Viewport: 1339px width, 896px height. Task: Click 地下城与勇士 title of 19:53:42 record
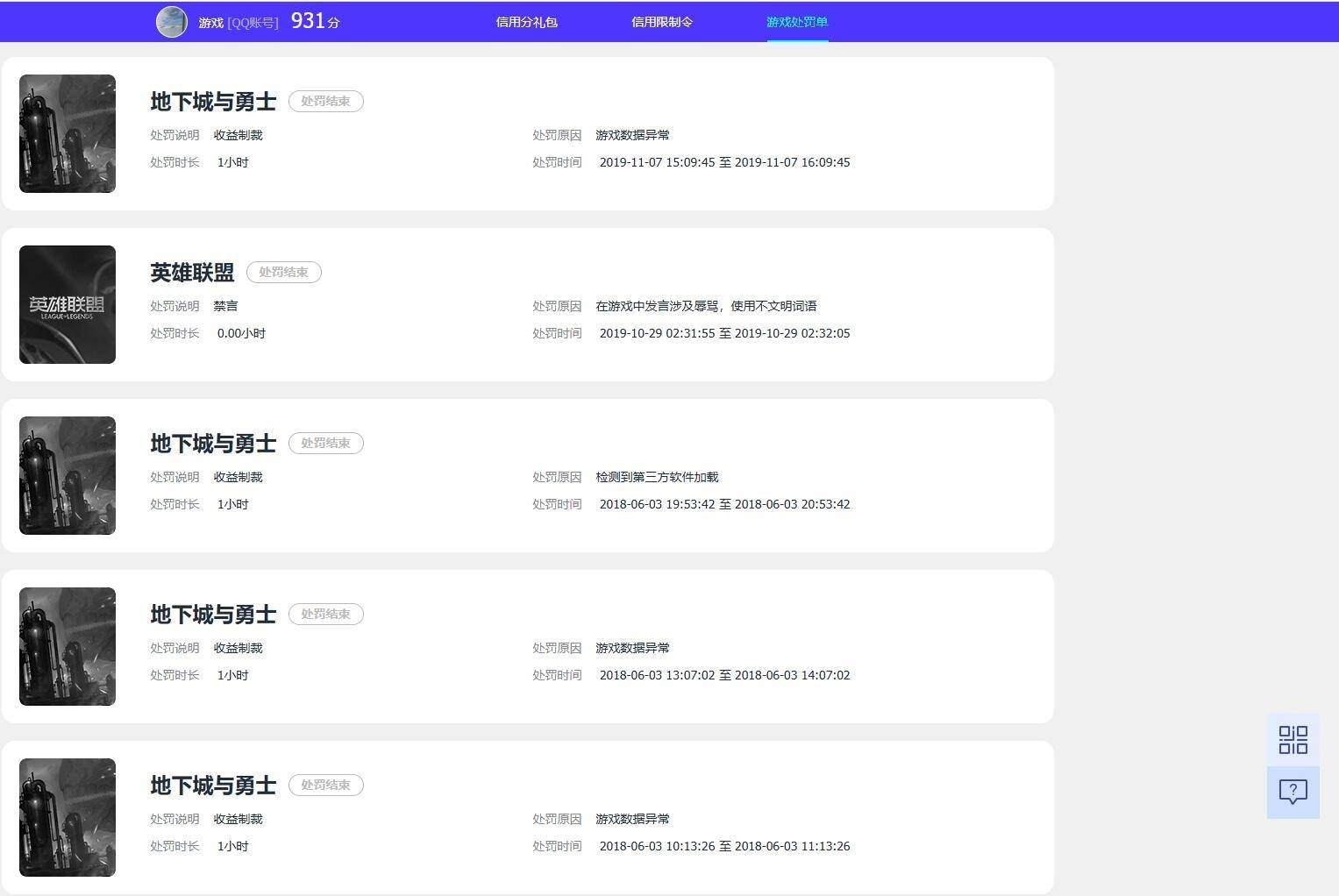[213, 444]
